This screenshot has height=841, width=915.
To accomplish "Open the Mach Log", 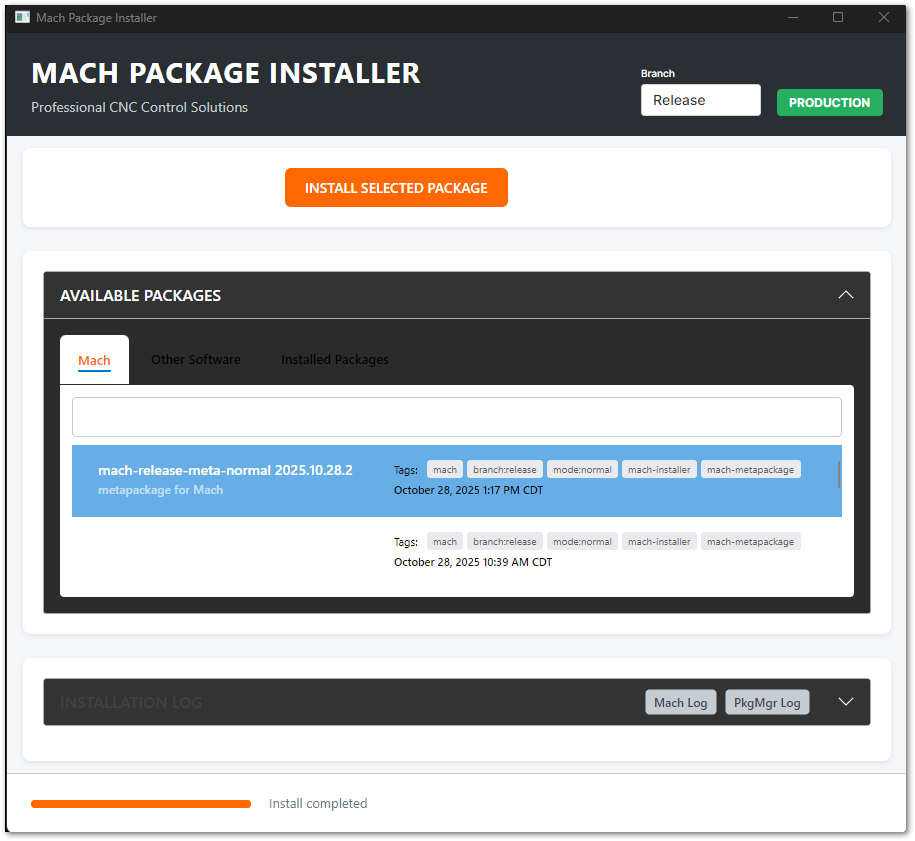I will (x=680, y=702).
